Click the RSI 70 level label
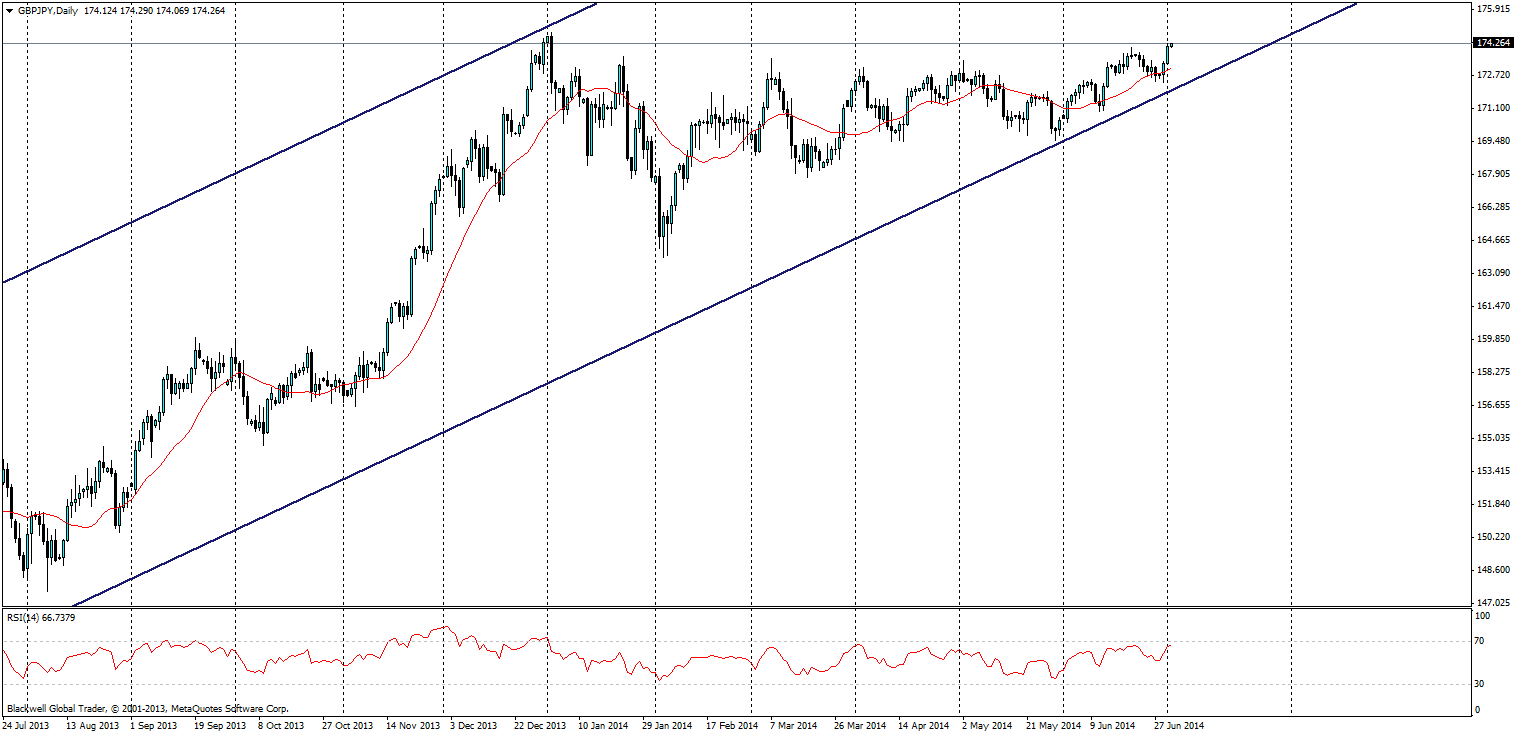Viewport: 1514px width, 734px height. [1481, 641]
